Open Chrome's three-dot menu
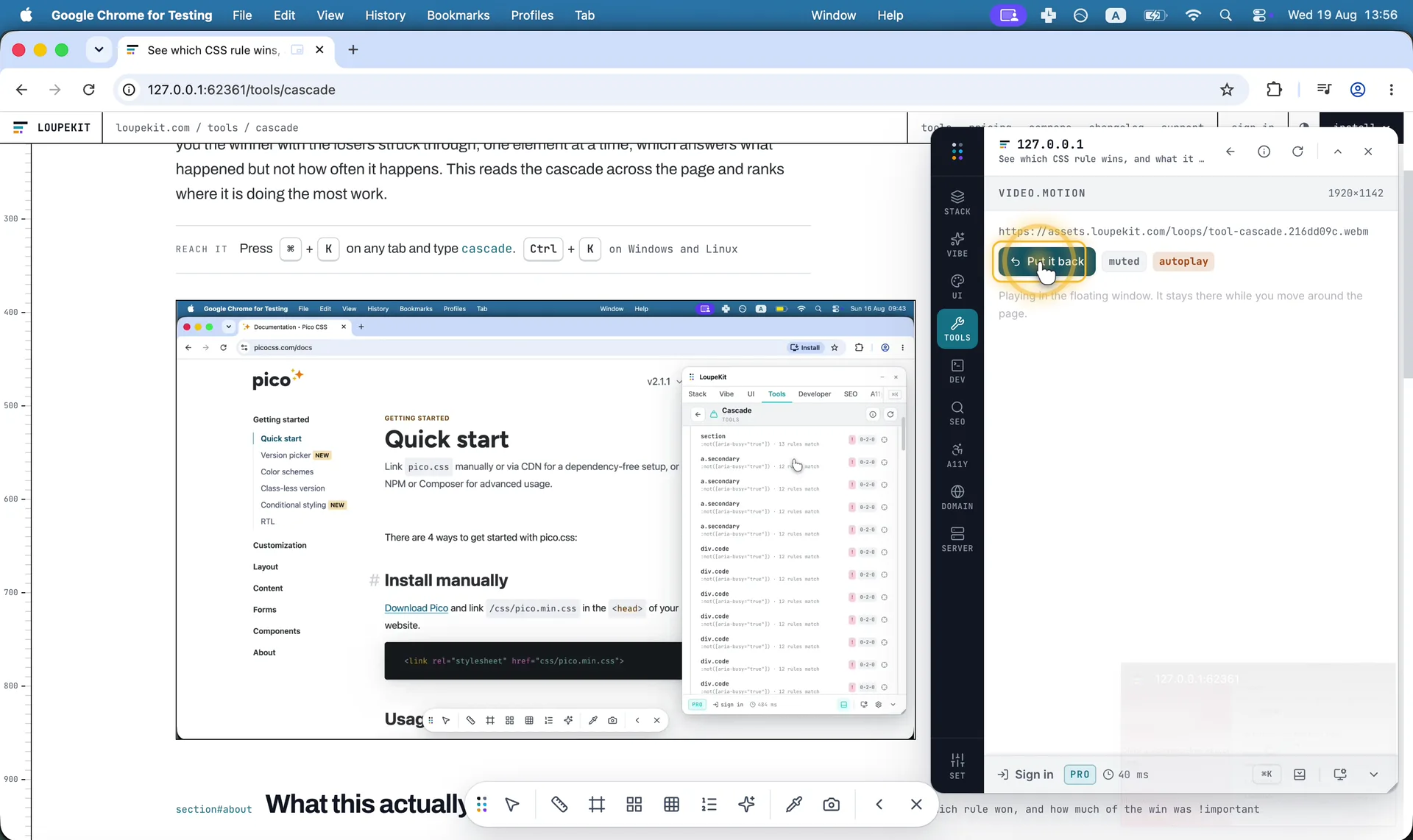The width and height of the screenshot is (1413, 840). (1391, 90)
